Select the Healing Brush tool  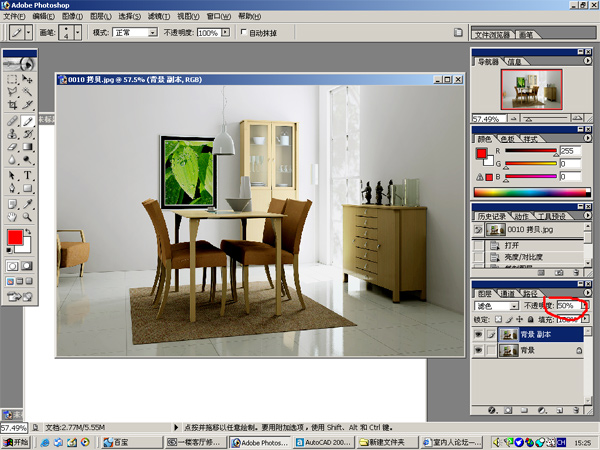pos(12,121)
